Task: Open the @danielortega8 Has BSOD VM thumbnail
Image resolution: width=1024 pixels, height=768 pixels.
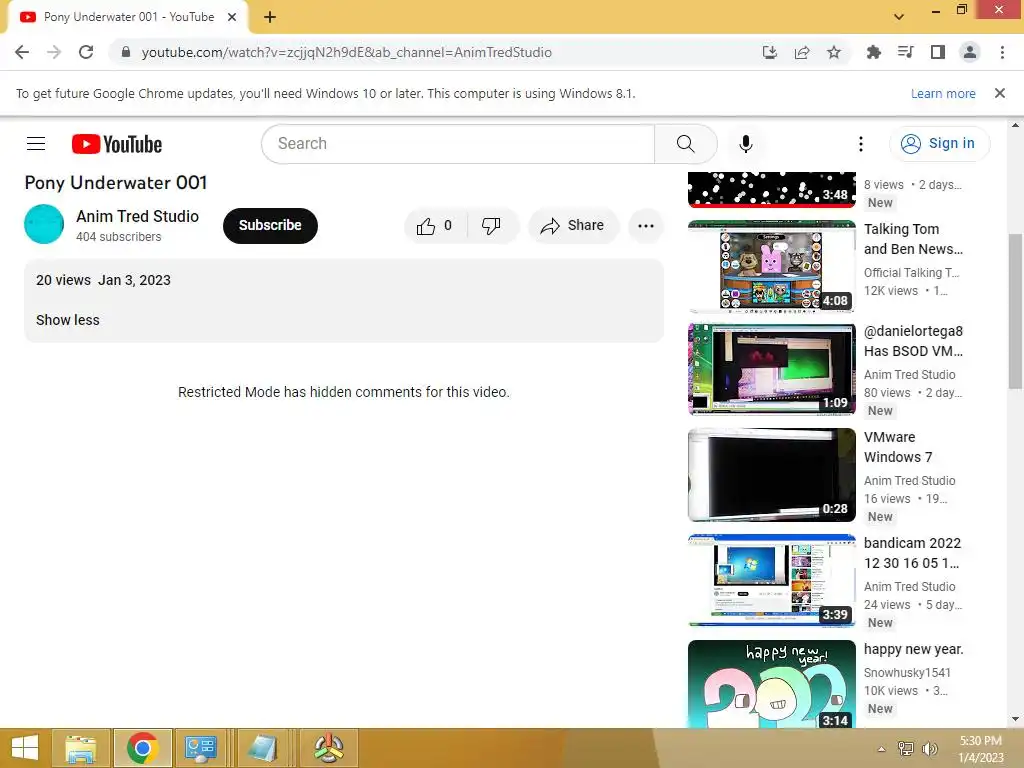Action: click(x=772, y=369)
